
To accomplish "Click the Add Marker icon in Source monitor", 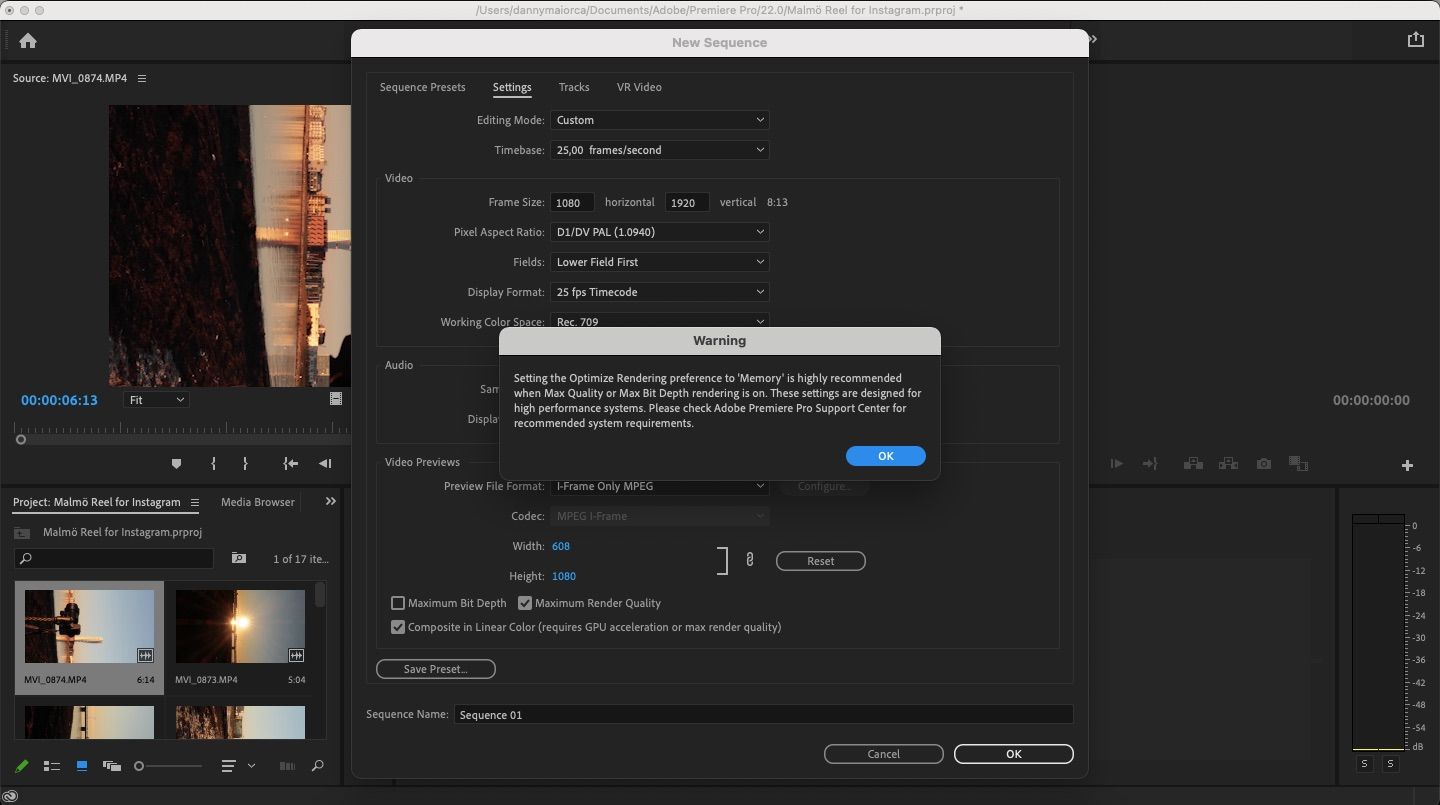I will tap(177, 464).
